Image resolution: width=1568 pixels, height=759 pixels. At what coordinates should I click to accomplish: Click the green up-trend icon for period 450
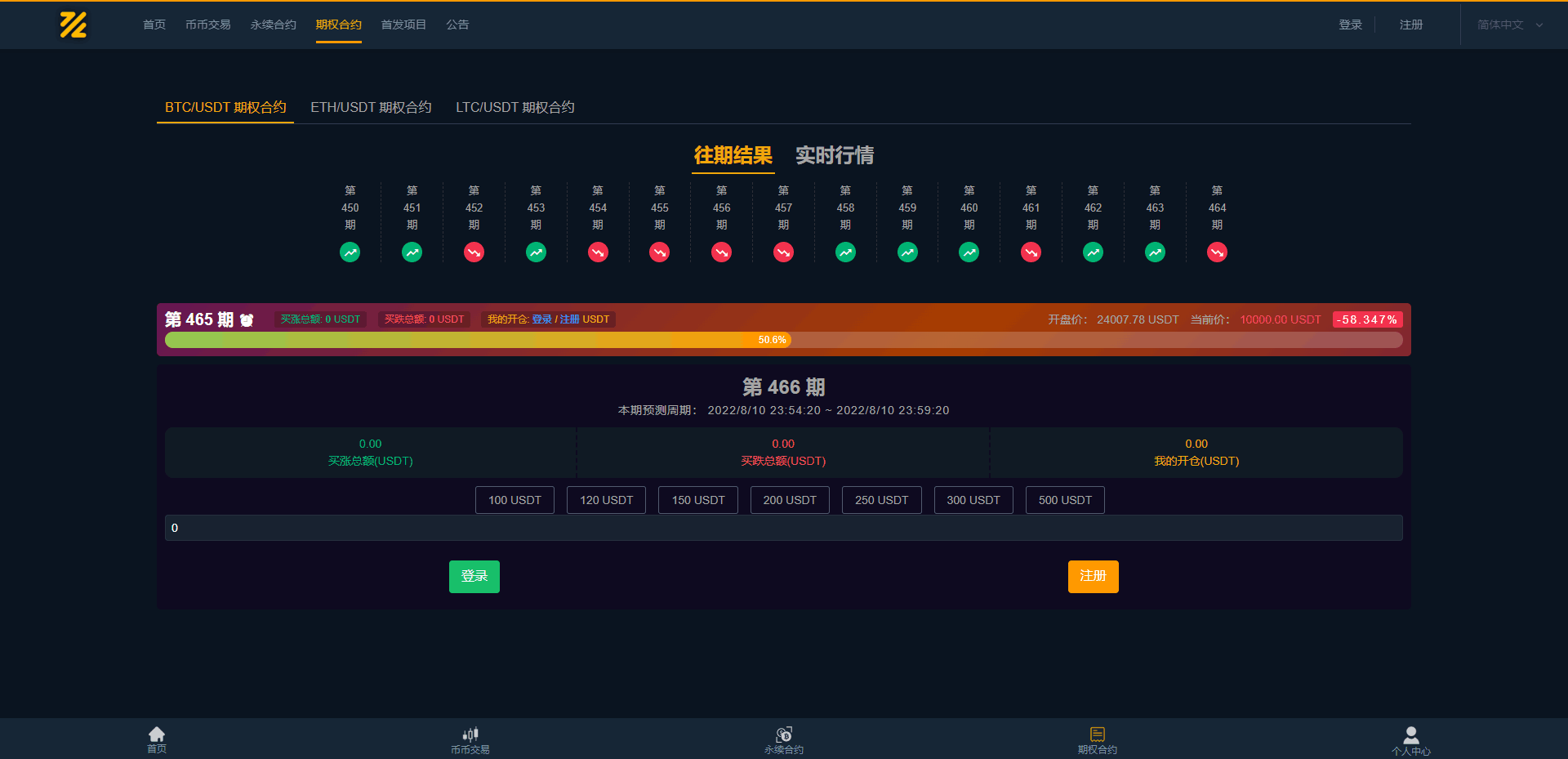(x=350, y=252)
